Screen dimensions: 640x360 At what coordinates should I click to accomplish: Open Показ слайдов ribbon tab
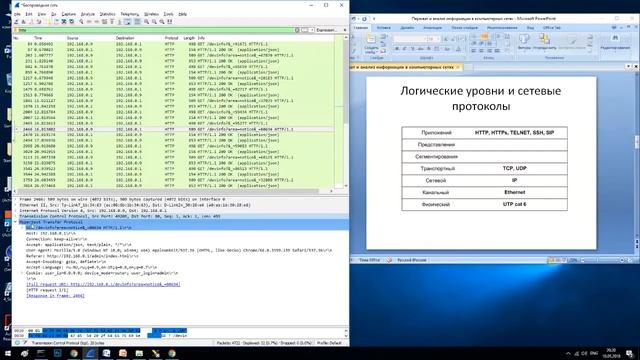pos(464,28)
